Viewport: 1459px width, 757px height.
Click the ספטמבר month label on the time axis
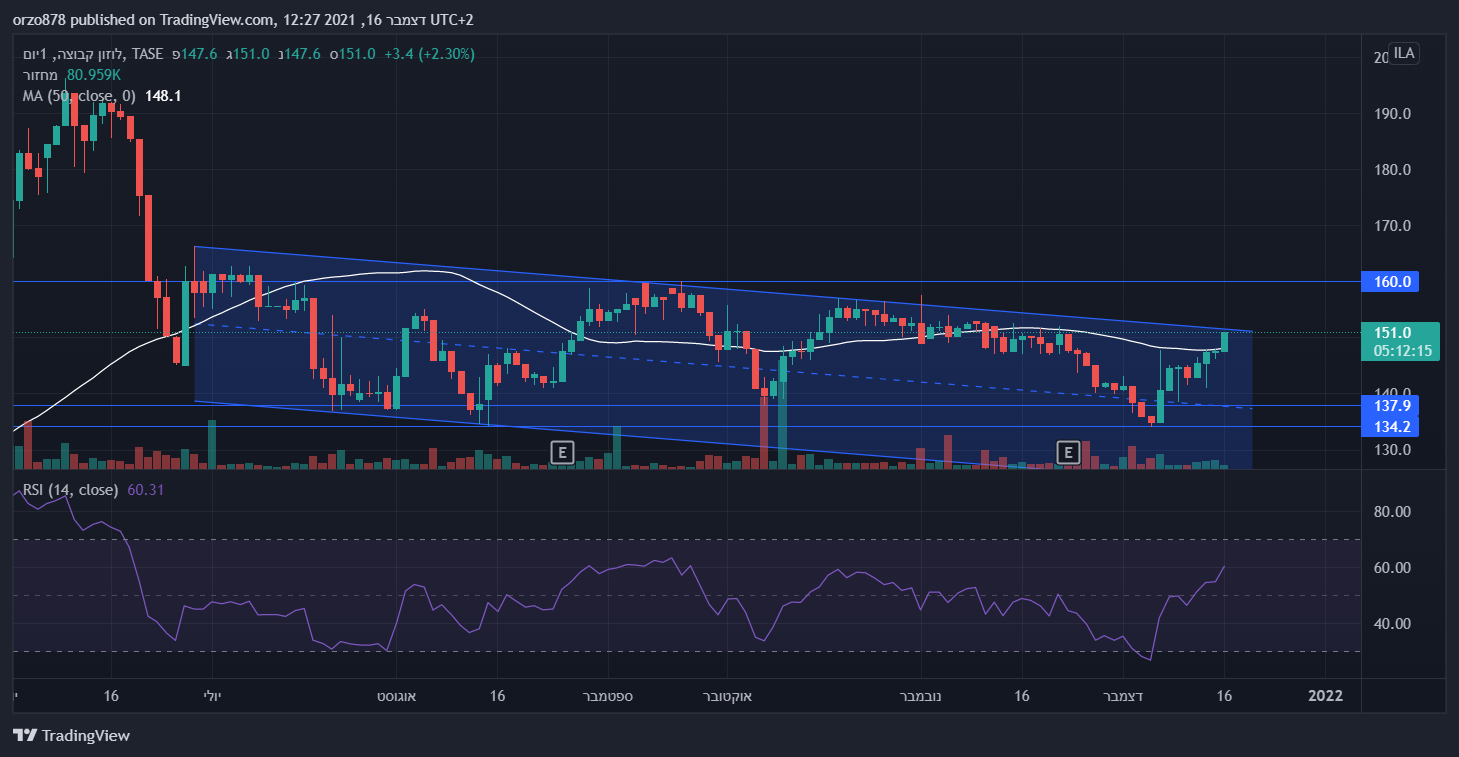pos(606,695)
